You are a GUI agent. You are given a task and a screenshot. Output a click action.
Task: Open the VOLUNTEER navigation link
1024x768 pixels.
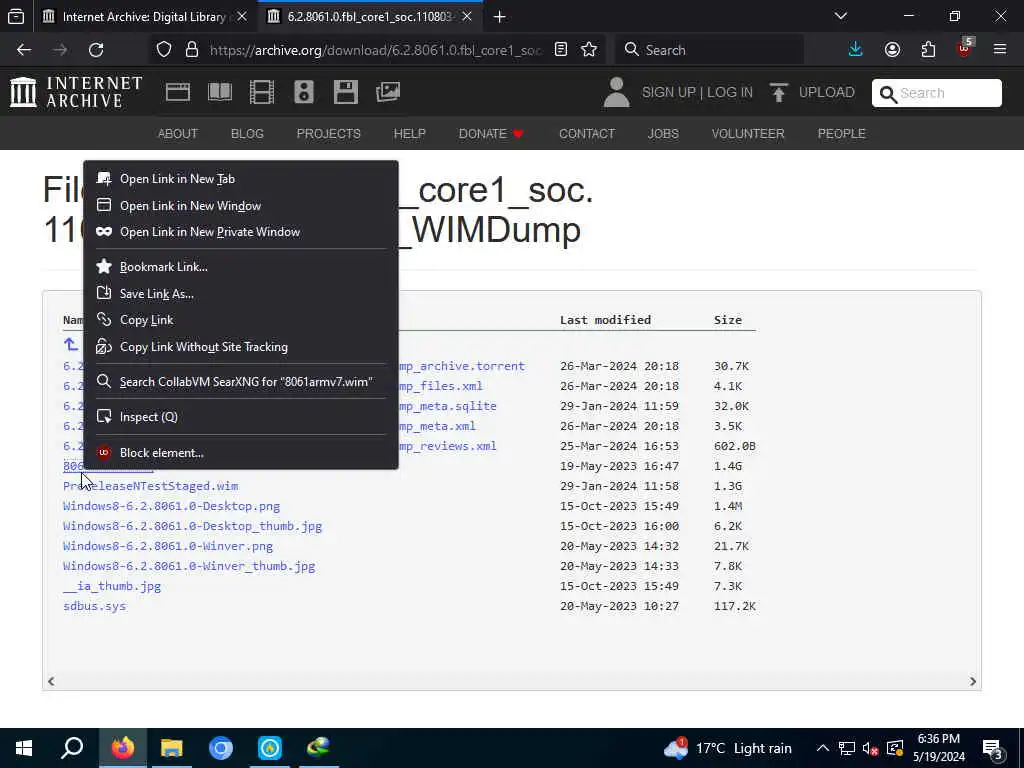(748, 134)
